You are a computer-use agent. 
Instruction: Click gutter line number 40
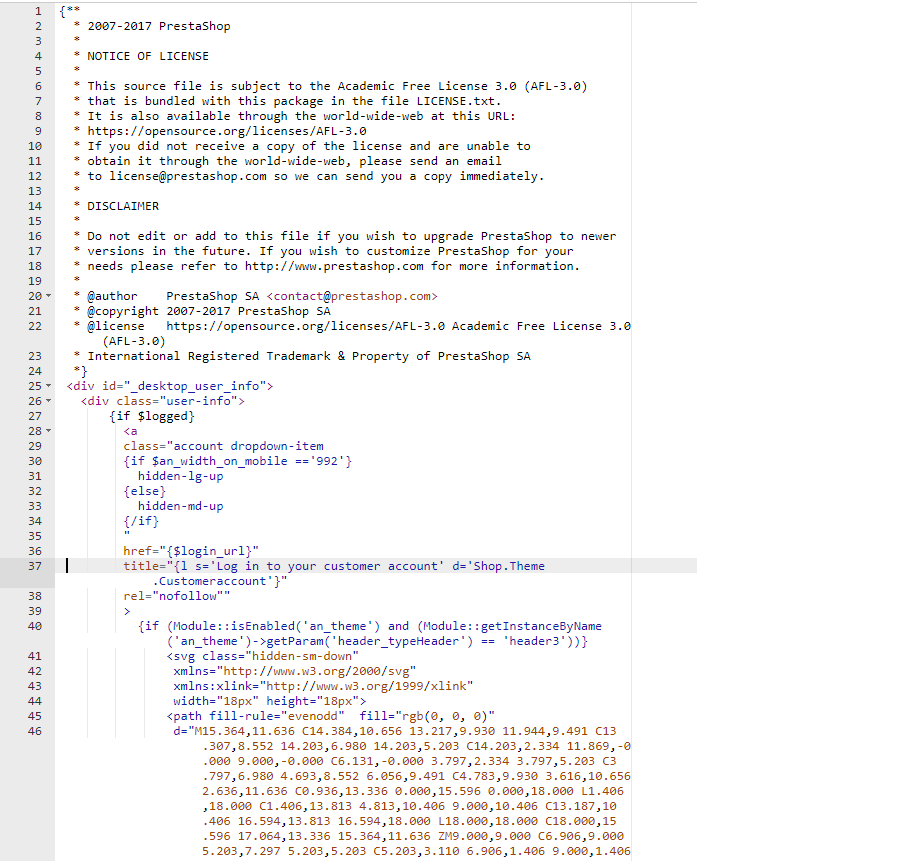coord(35,626)
